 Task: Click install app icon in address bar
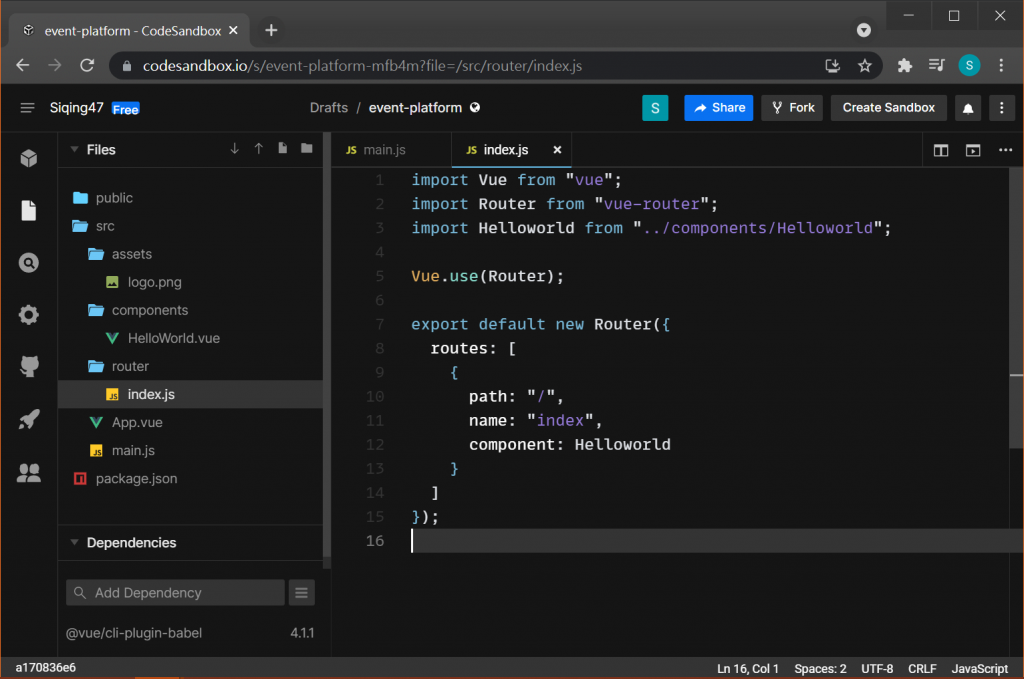[x=832, y=65]
